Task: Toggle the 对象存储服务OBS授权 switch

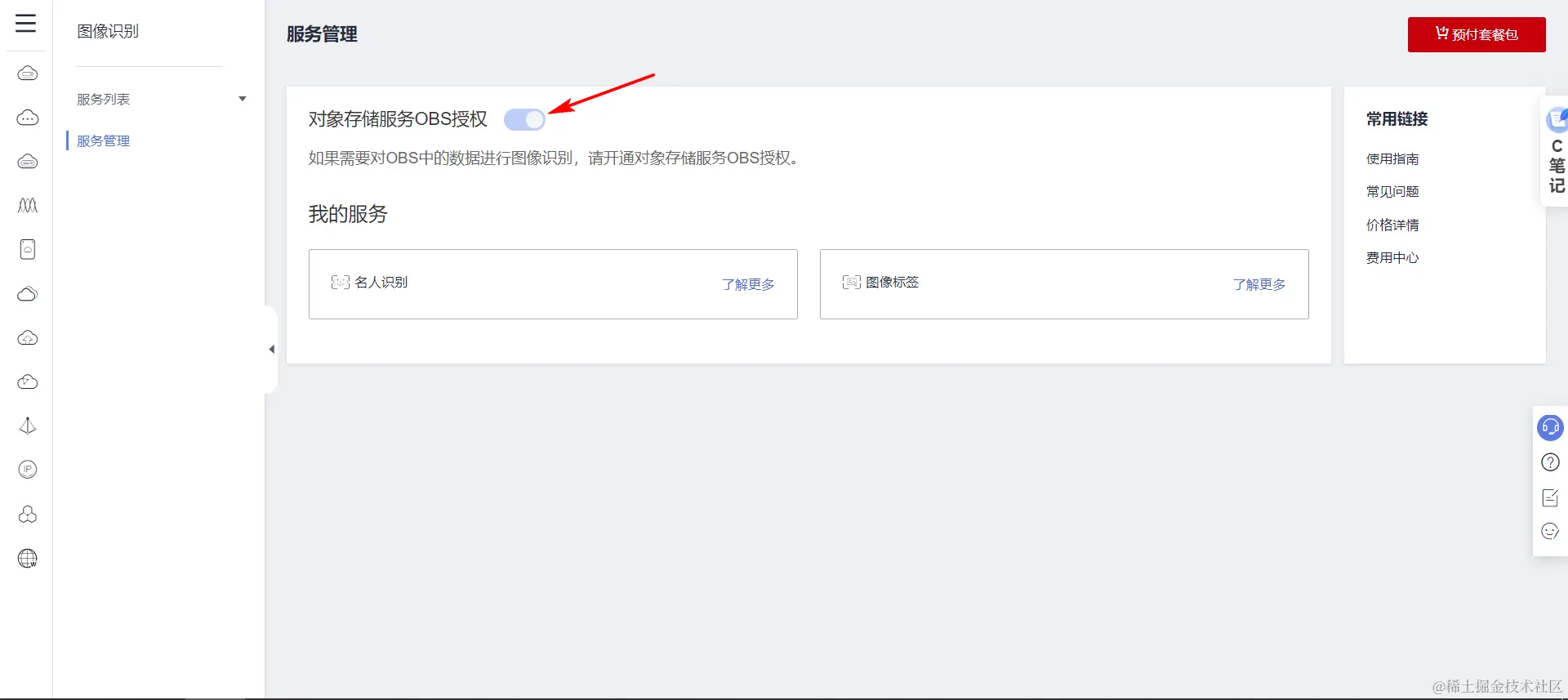Action: click(x=524, y=120)
